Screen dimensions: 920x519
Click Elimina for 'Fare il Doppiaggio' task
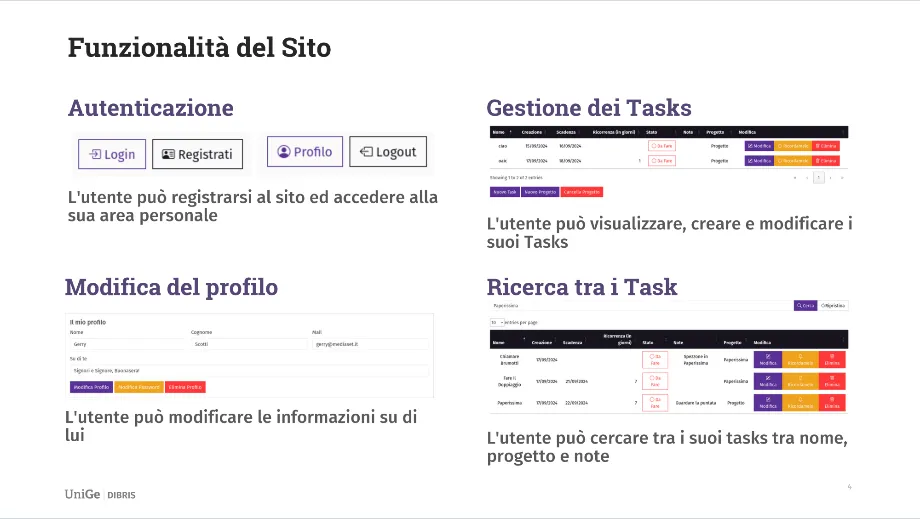tap(832, 381)
